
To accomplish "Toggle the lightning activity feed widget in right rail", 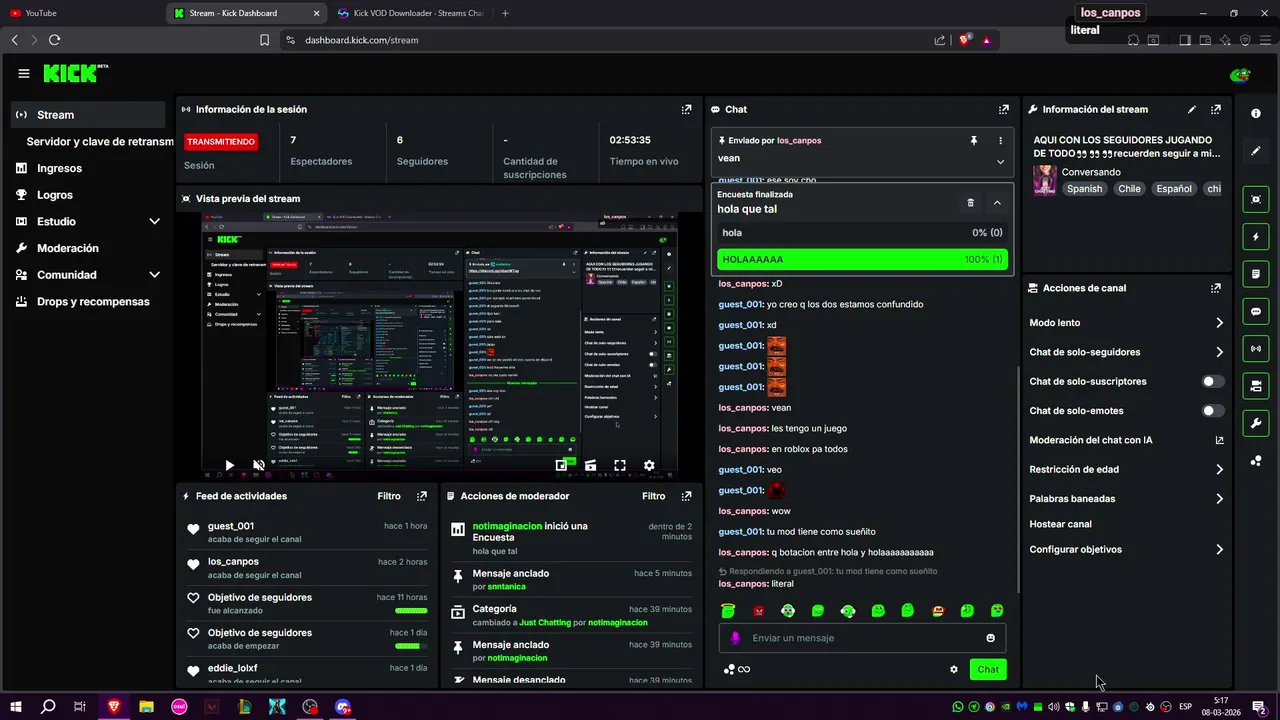I will click(x=1256, y=237).
